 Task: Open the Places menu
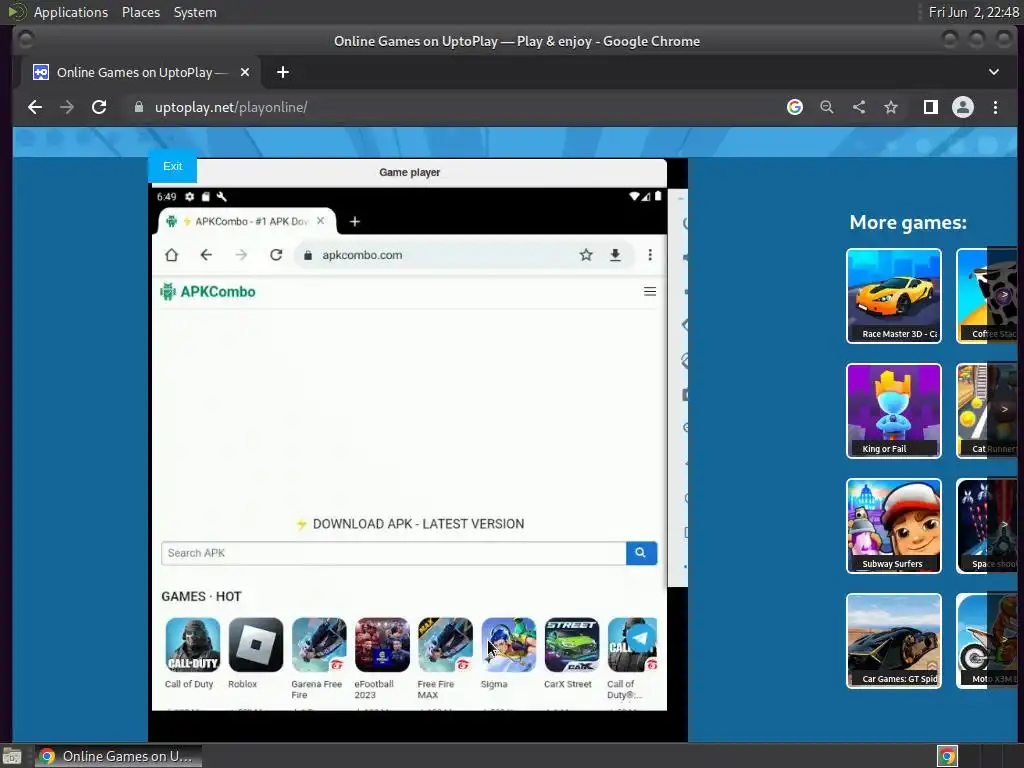140,12
